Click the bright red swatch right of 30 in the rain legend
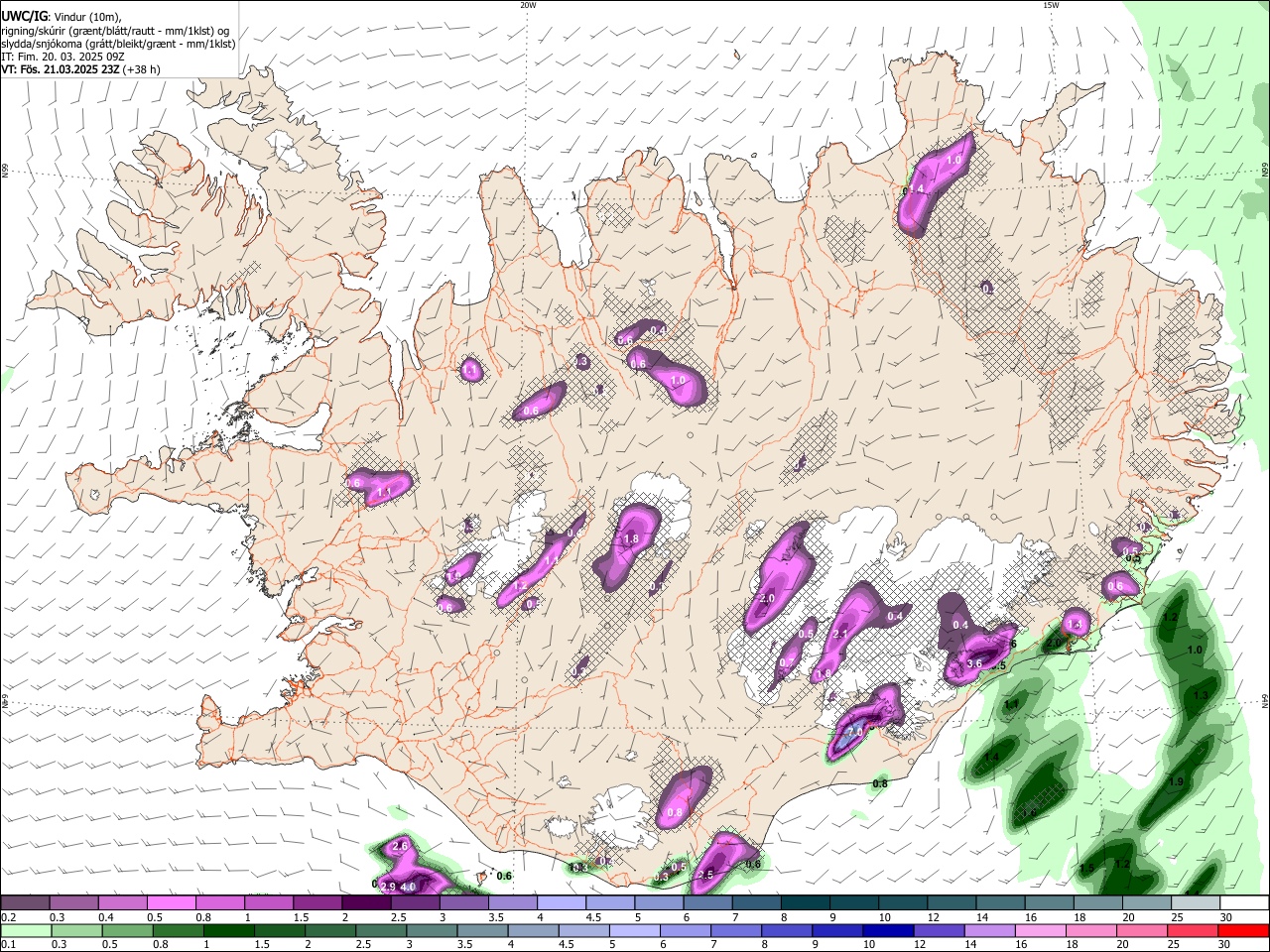The image size is (1270, 952). coord(1243,930)
